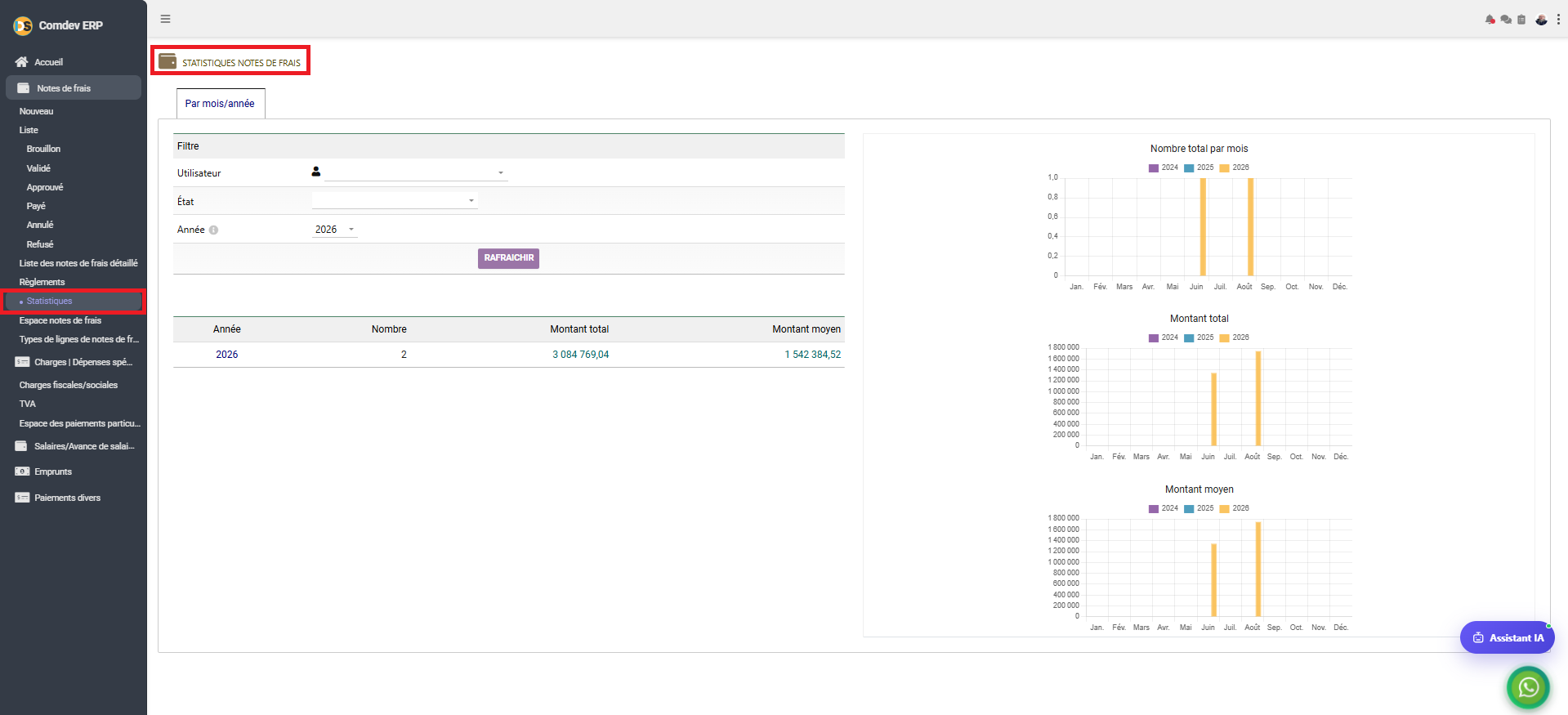Show Annulé notes list
Screen dimensions: 1568x715
click(x=40, y=225)
